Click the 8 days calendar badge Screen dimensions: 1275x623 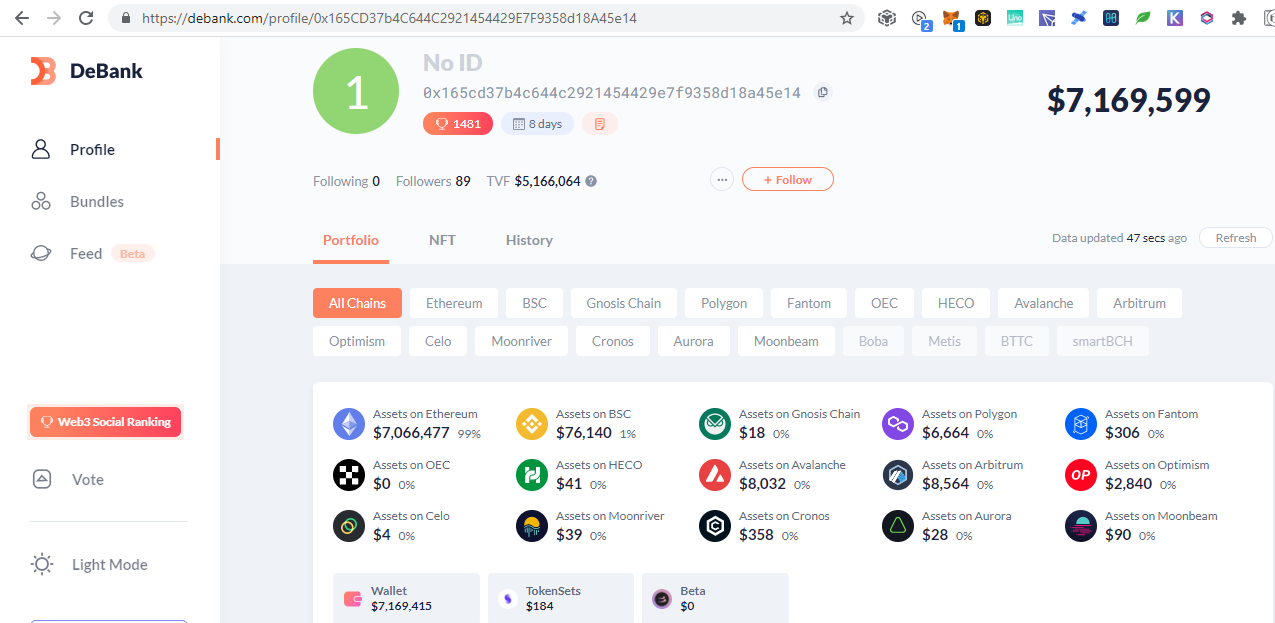pos(537,124)
